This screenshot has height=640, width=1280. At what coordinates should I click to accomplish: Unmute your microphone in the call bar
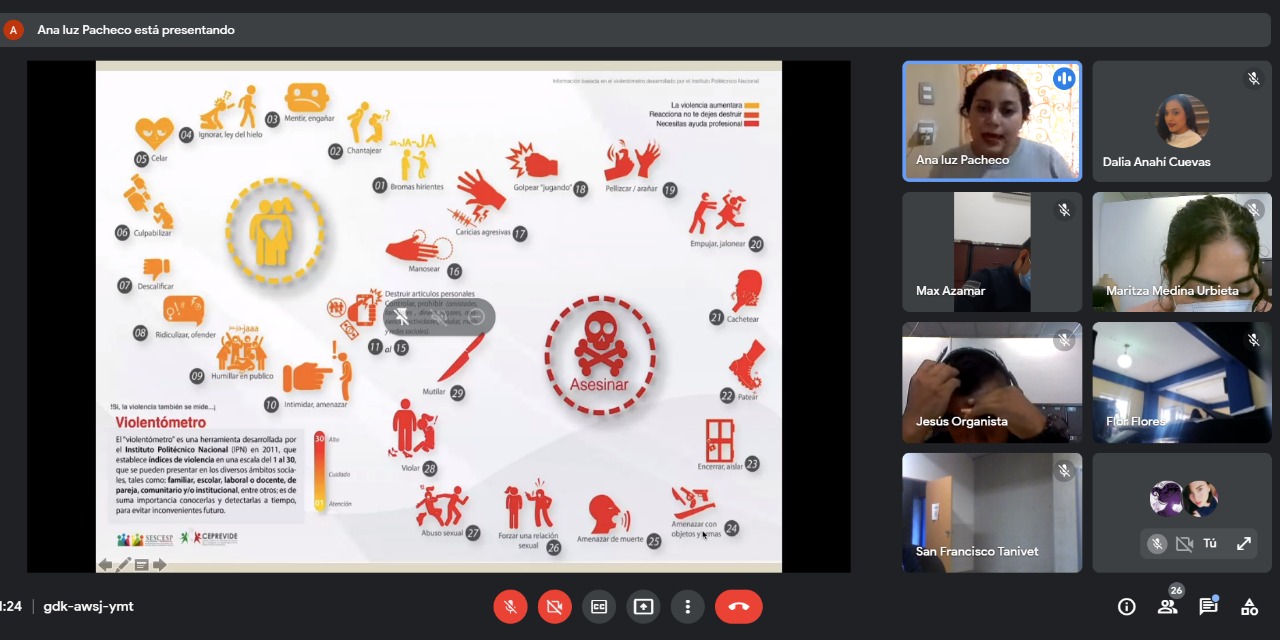pos(510,606)
